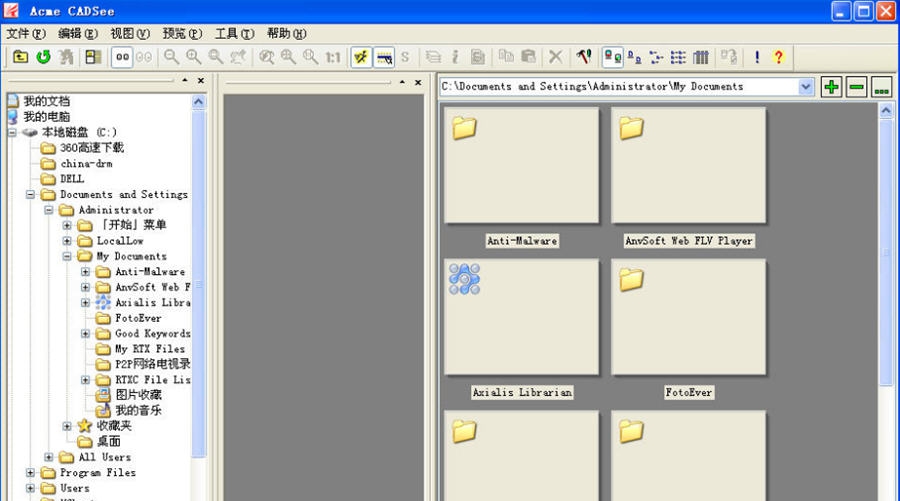The height and width of the screenshot is (501, 900).
Task: Collapse the Administrator tree node
Action: pos(49,210)
